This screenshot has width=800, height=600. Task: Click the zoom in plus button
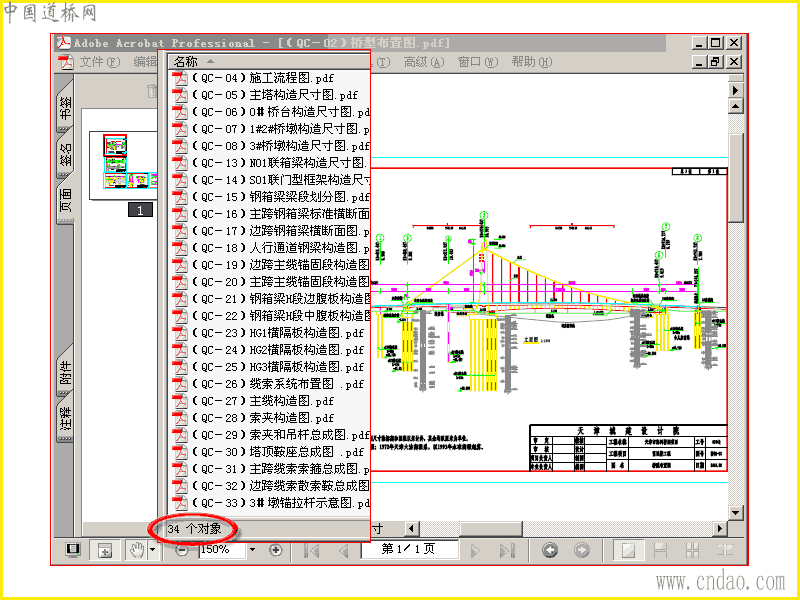pyautogui.click(x=276, y=550)
